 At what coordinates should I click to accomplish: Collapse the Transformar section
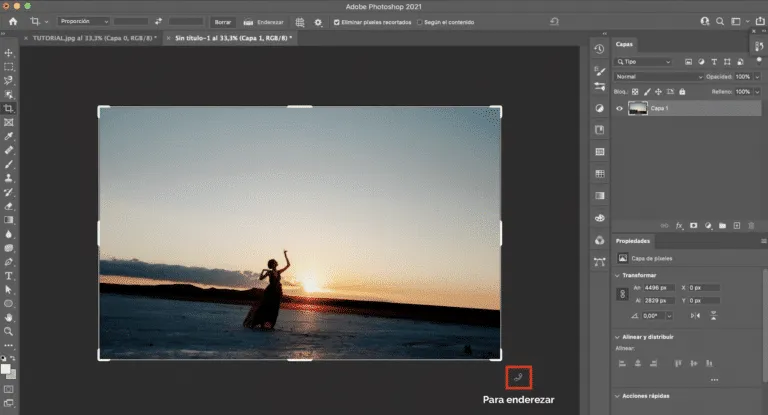tap(617, 275)
